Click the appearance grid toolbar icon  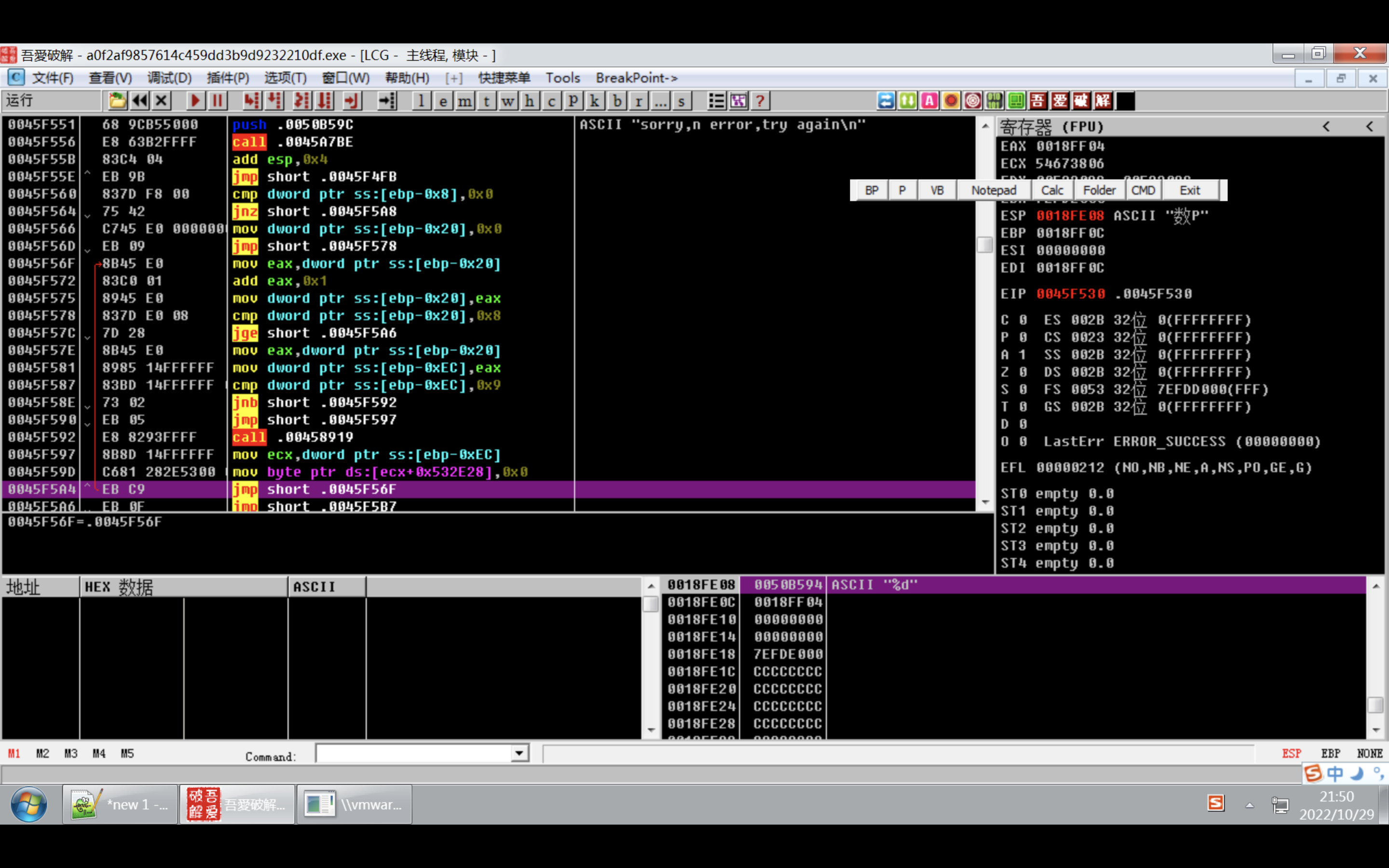click(x=738, y=101)
